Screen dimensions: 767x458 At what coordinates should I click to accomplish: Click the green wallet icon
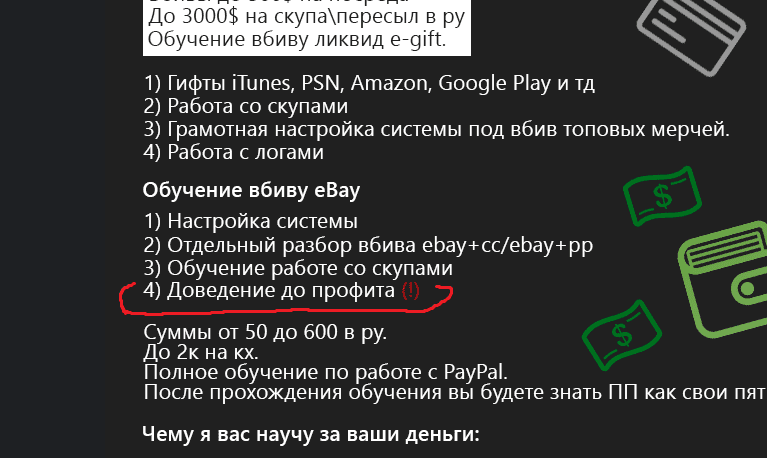click(x=724, y=280)
